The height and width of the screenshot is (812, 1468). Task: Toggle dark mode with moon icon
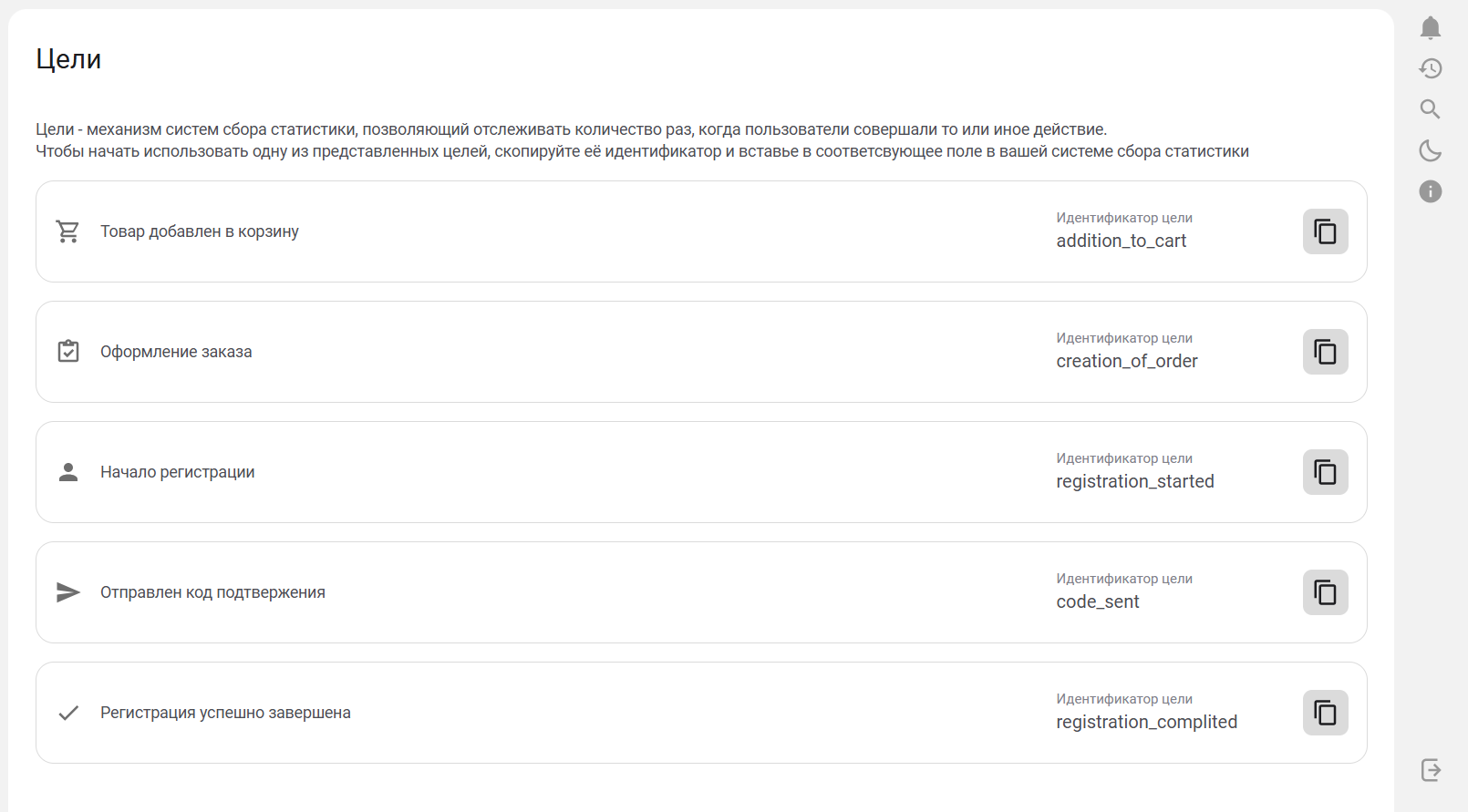pos(1430,150)
